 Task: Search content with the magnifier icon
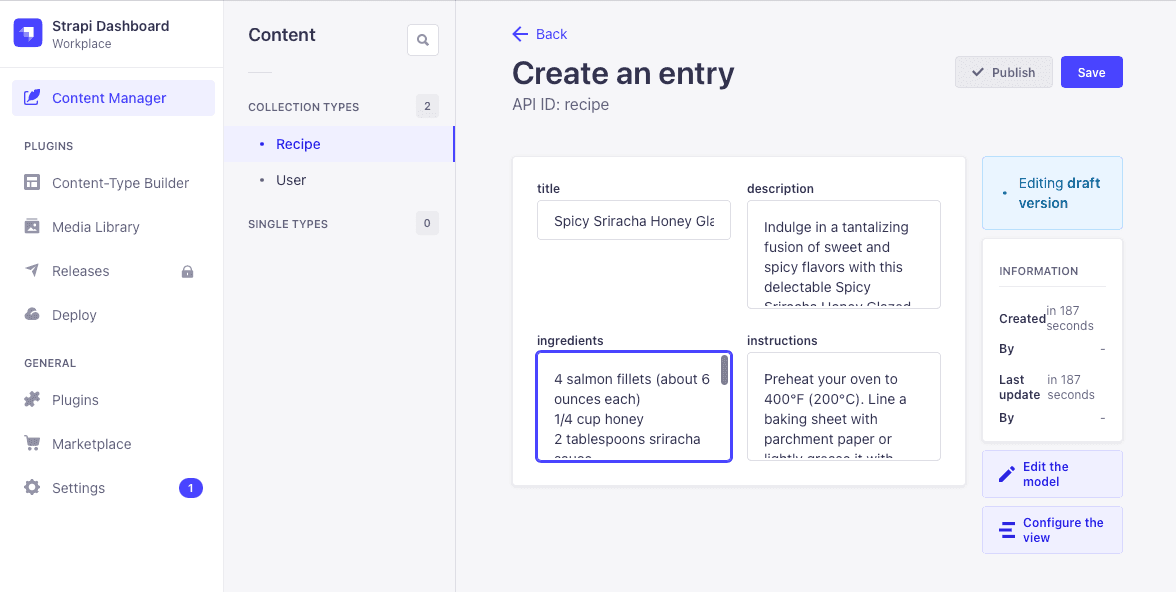tap(423, 40)
